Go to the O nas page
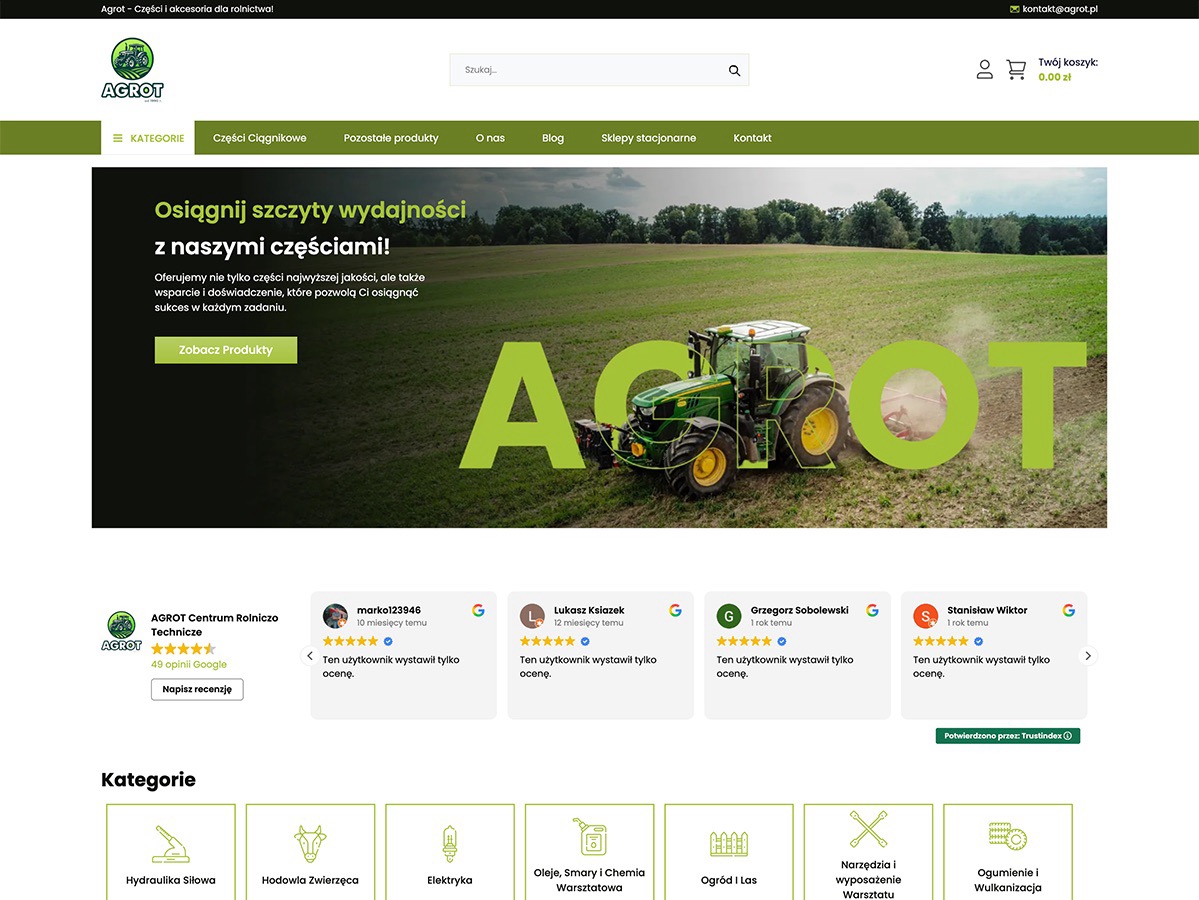Image resolution: width=1199 pixels, height=900 pixels. point(490,138)
